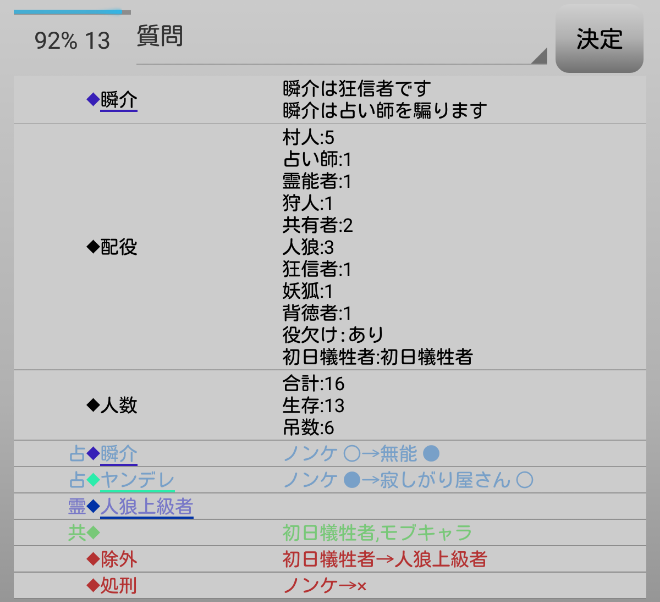Screen dimensions: 660x602
Task: Select the 配役 section label
Action: (119, 247)
